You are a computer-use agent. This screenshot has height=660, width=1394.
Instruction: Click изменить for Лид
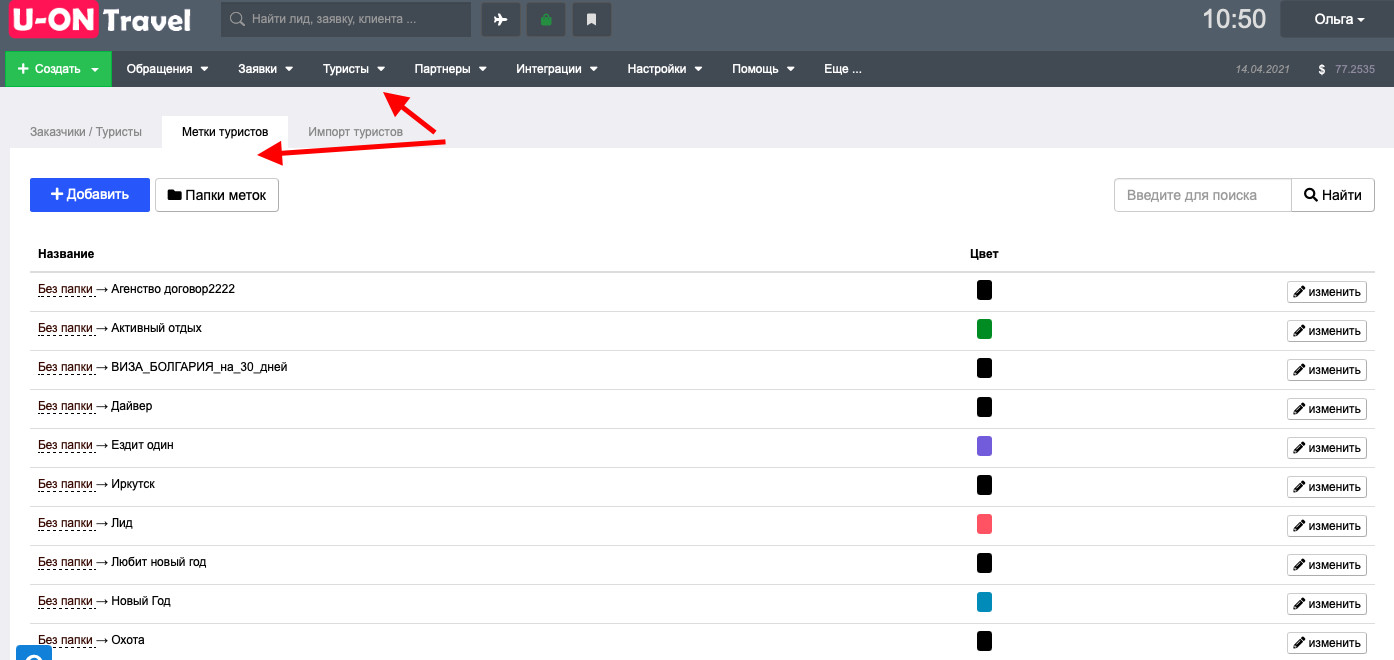point(1327,526)
